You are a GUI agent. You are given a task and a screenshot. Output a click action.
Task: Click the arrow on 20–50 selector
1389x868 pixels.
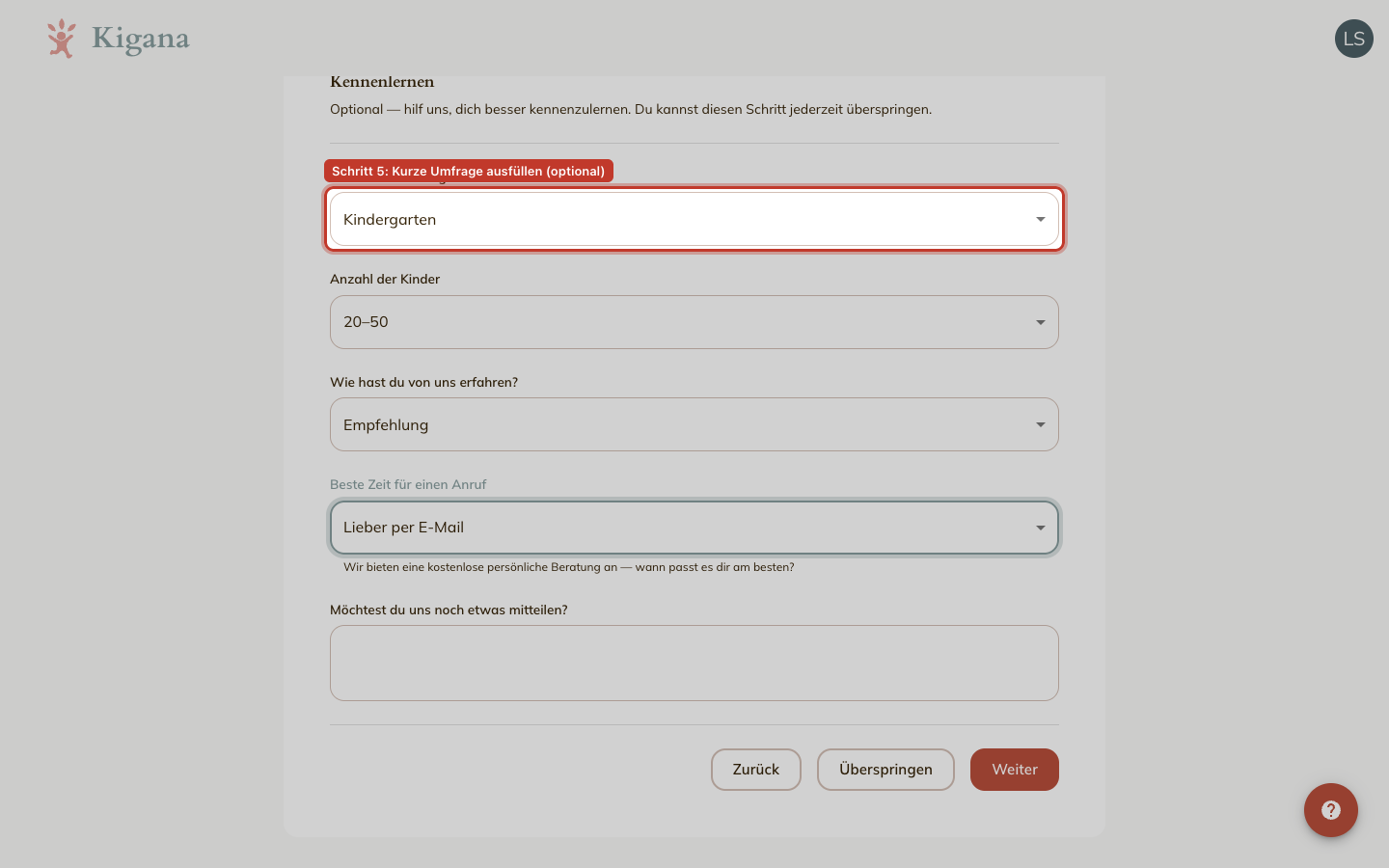click(1041, 322)
